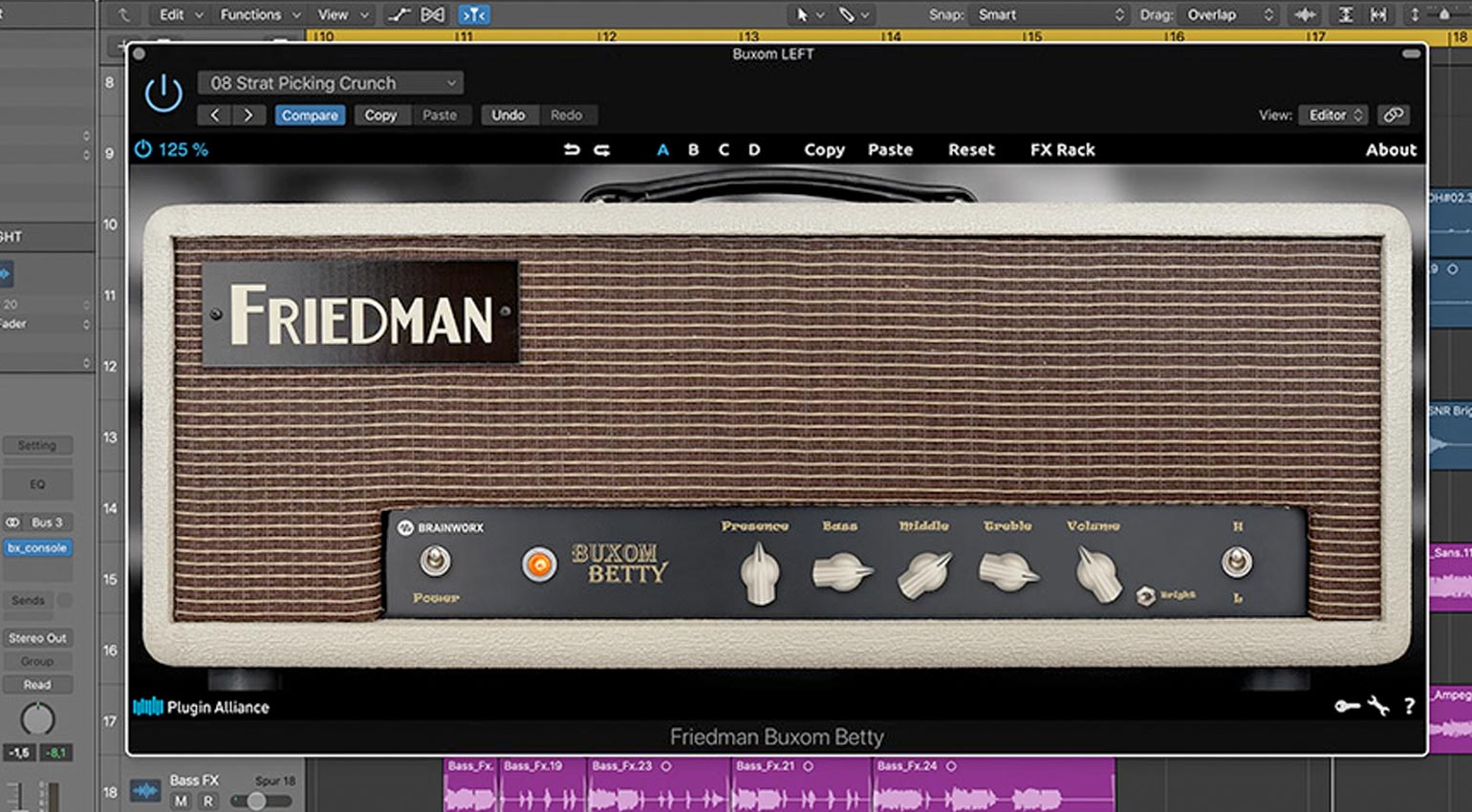
Task: Open the View menu in Logic
Action: click(x=342, y=14)
